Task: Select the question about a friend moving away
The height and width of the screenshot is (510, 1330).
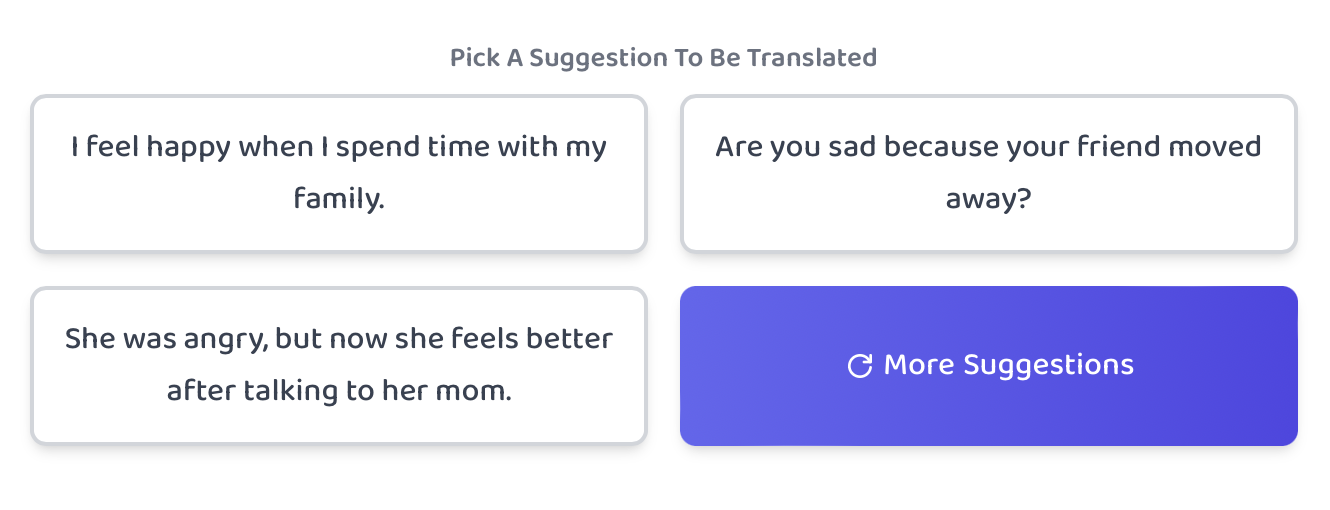Action: pos(988,173)
